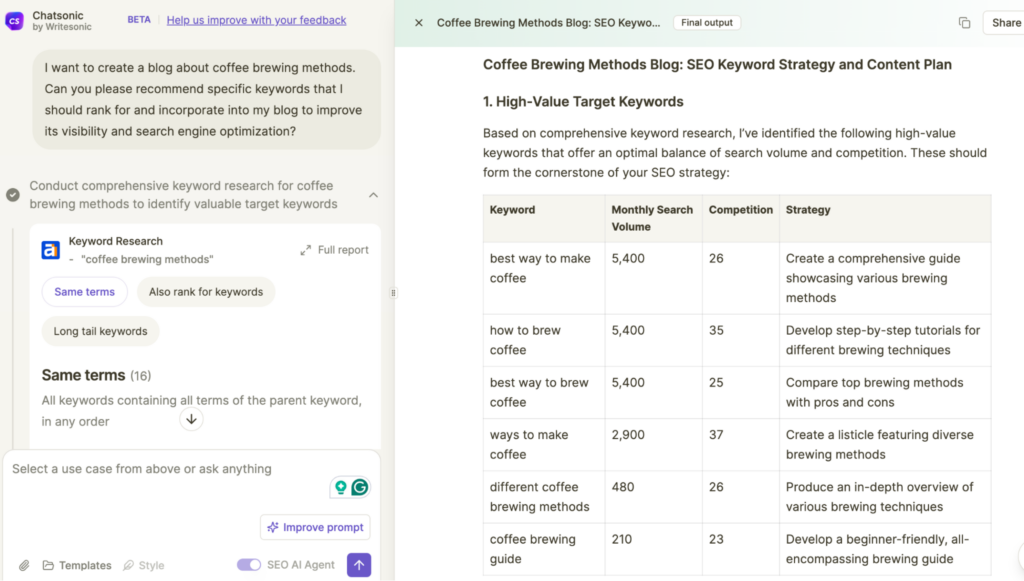Select the Long tail keywords tab
Viewport: 1024px width, 581px height.
(101, 331)
